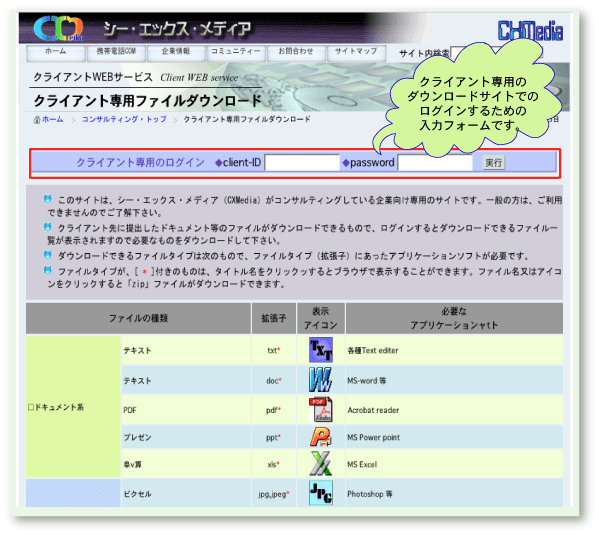Click the xls extension cell

point(274,464)
